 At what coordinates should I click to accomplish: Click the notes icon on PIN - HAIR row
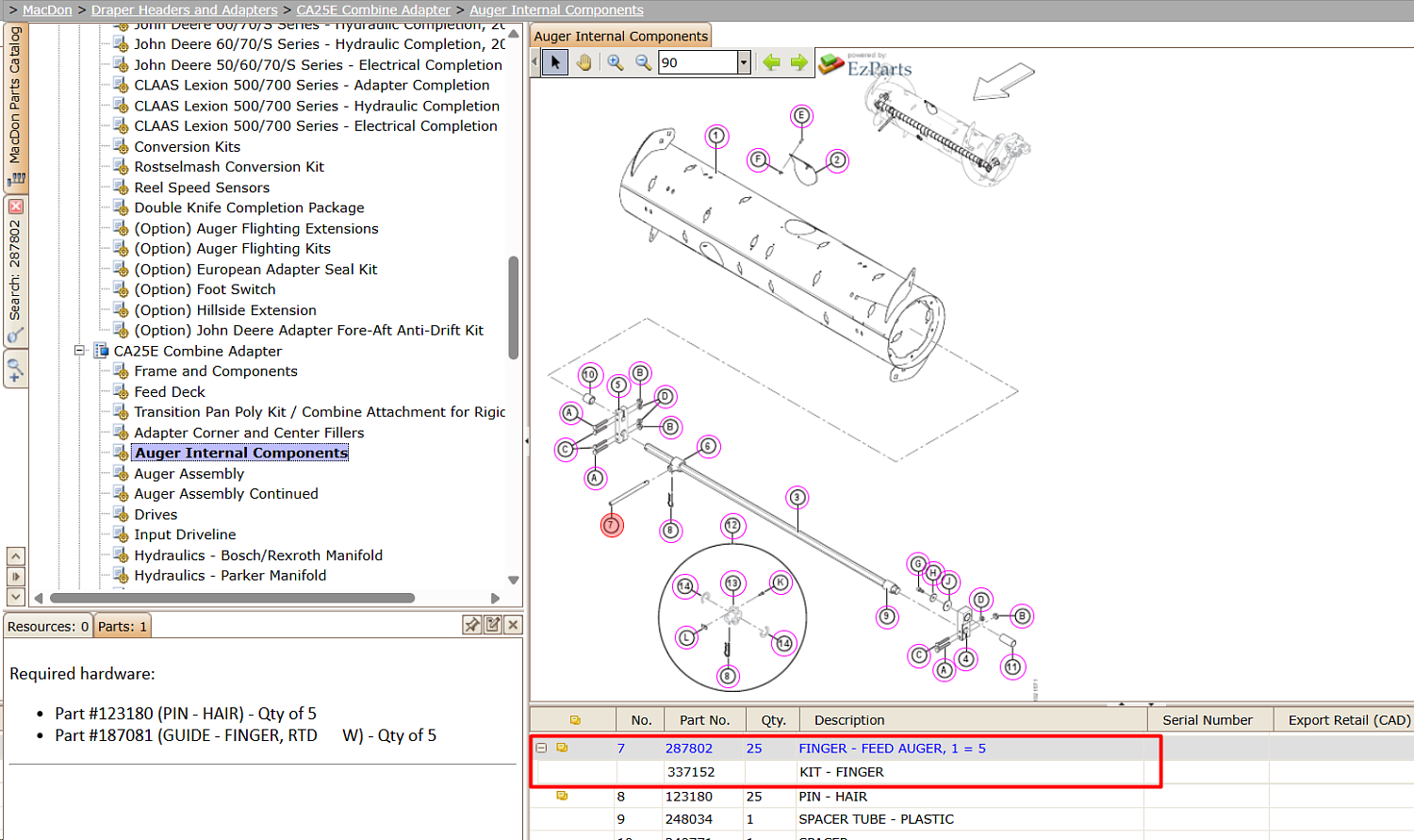(562, 797)
